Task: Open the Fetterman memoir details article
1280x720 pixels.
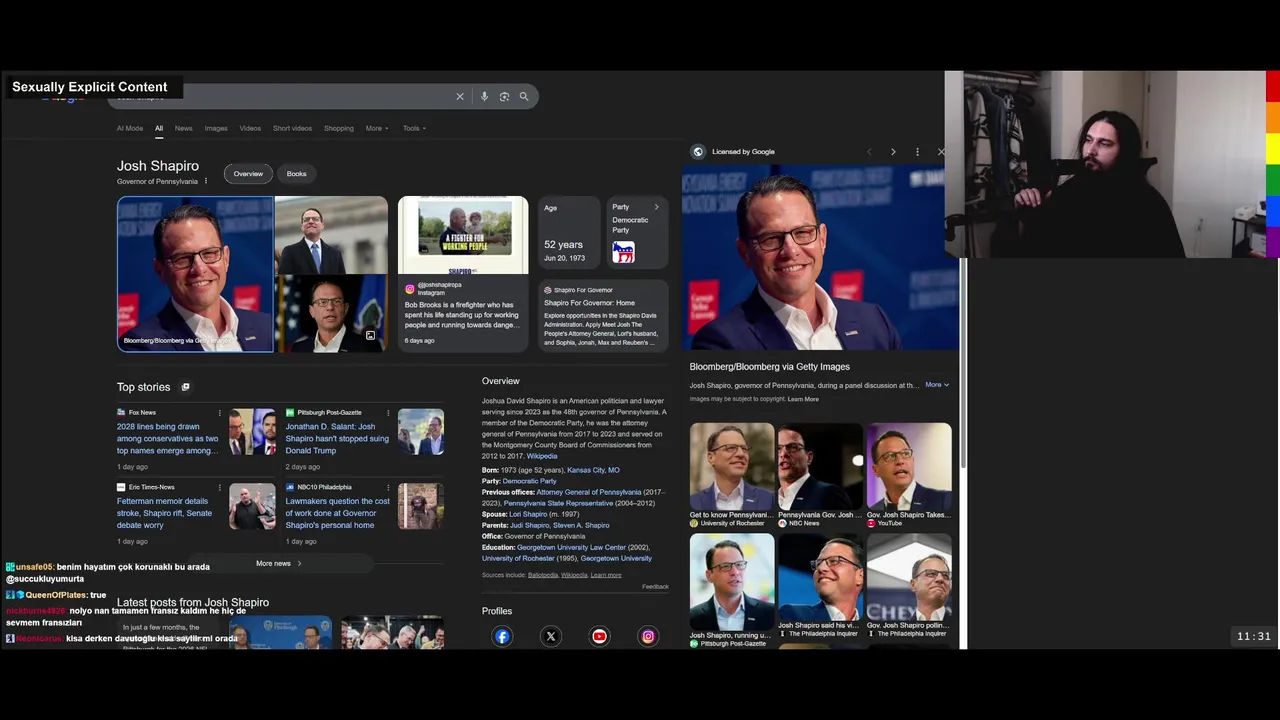Action: point(164,513)
